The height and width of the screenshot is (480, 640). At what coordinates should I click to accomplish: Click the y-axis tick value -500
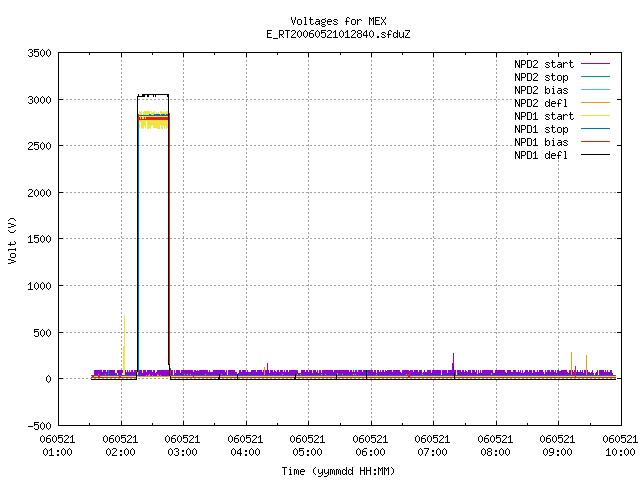40,426
